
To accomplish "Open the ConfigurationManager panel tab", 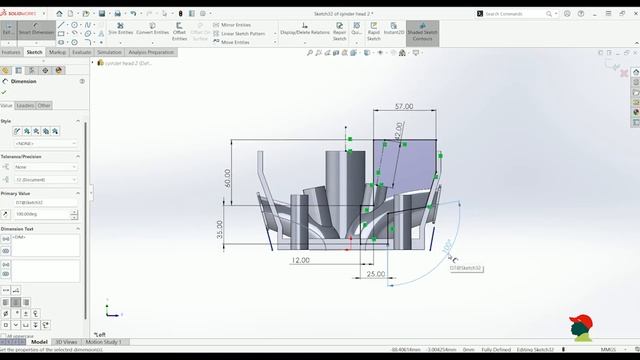I will point(32,70).
